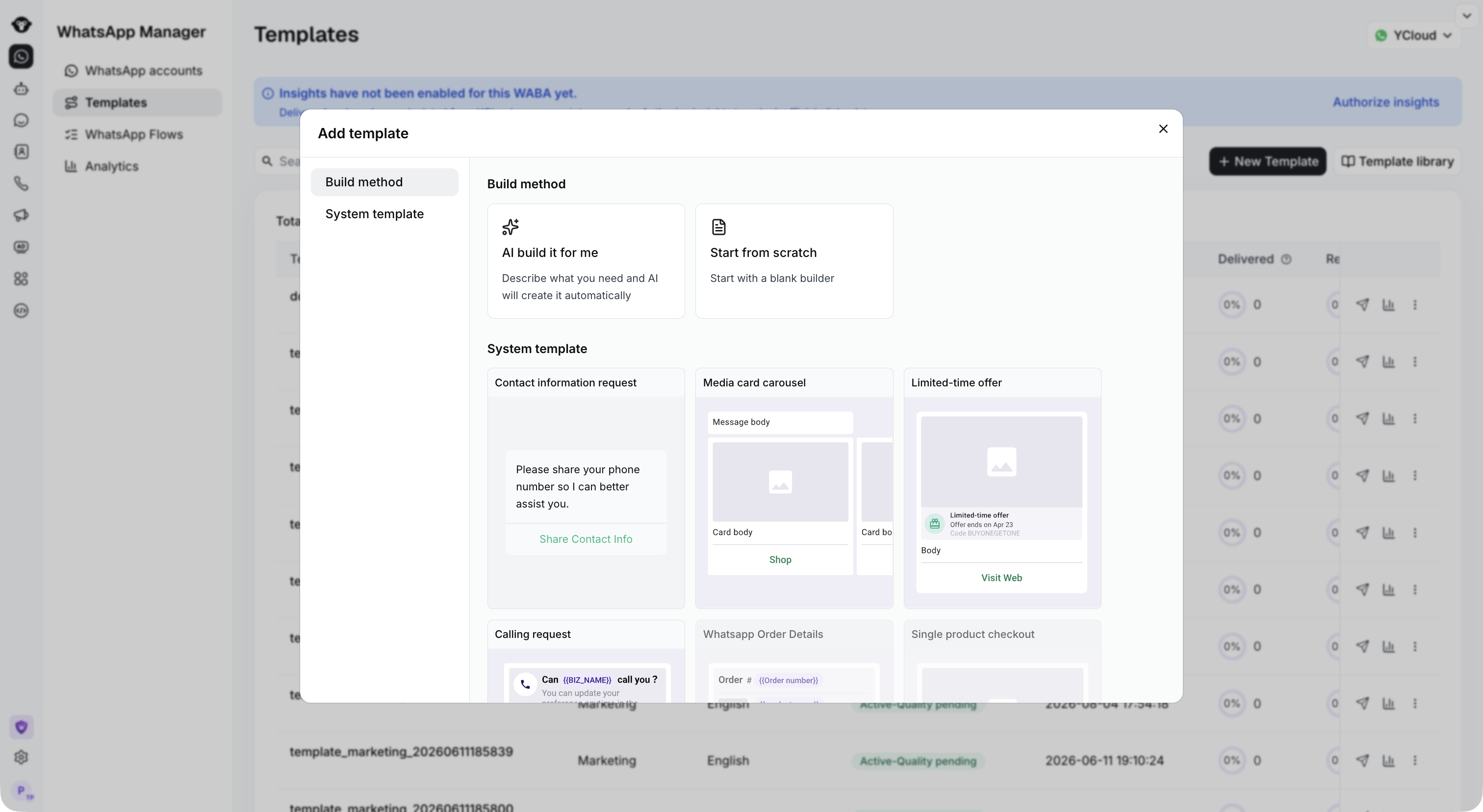Click purple shield icon in left rail
Viewport: 1483px width, 812px height.
(x=21, y=727)
